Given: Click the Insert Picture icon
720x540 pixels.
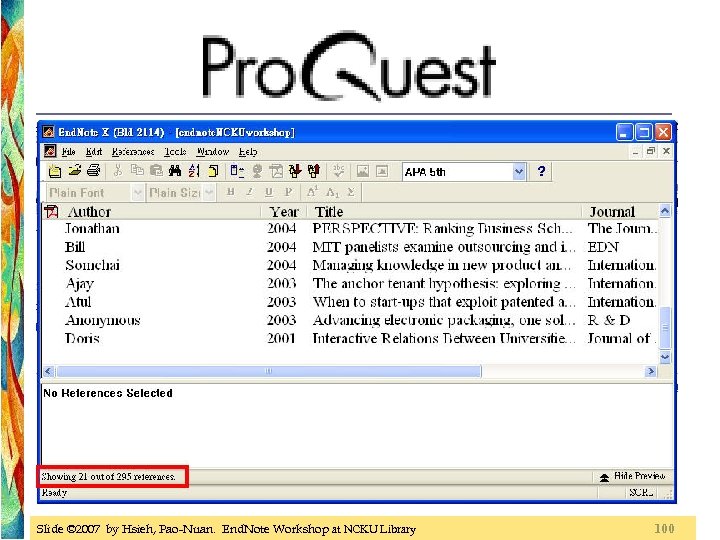Looking at the screenshot, I should tap(363, 171).
